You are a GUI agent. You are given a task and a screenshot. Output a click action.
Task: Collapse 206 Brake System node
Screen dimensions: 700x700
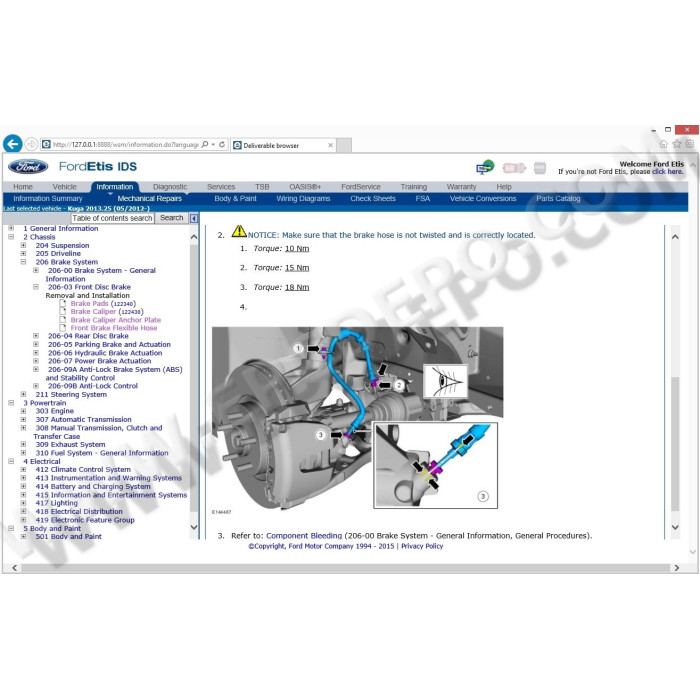24,262
